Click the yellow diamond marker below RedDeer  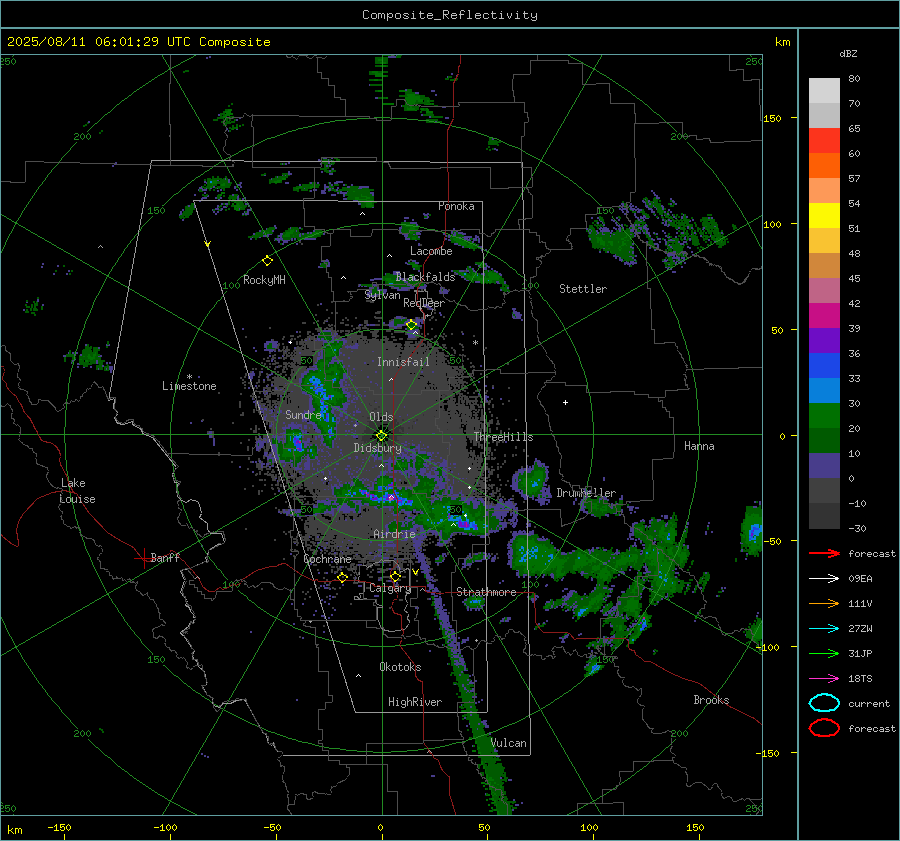point(412,325)
